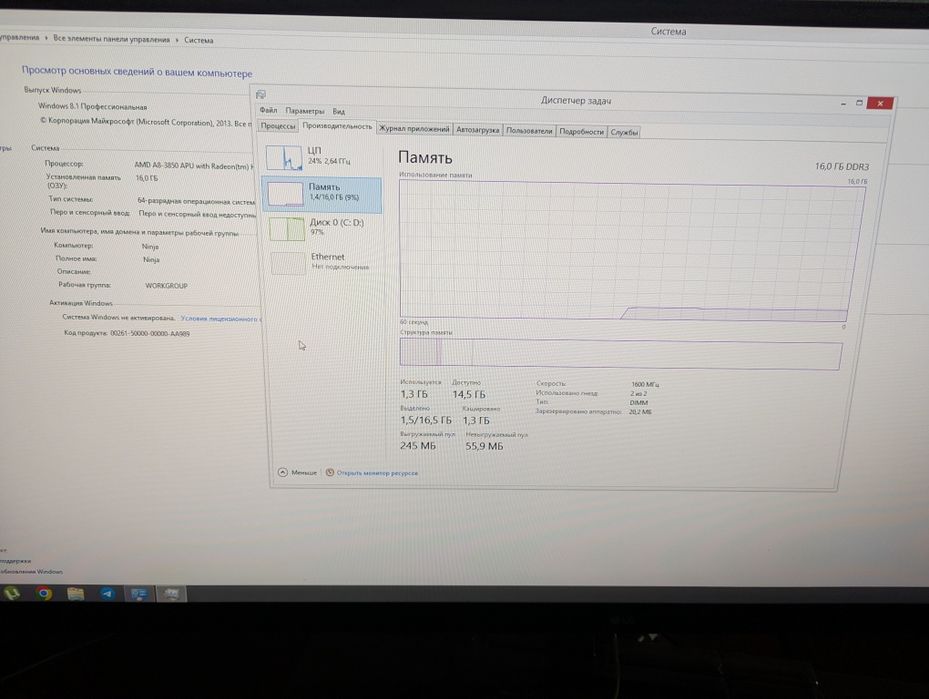929x699 pixels.
Task: Go to Все элементы панели управления breadcrumb
Action: (x=111, y=39)
